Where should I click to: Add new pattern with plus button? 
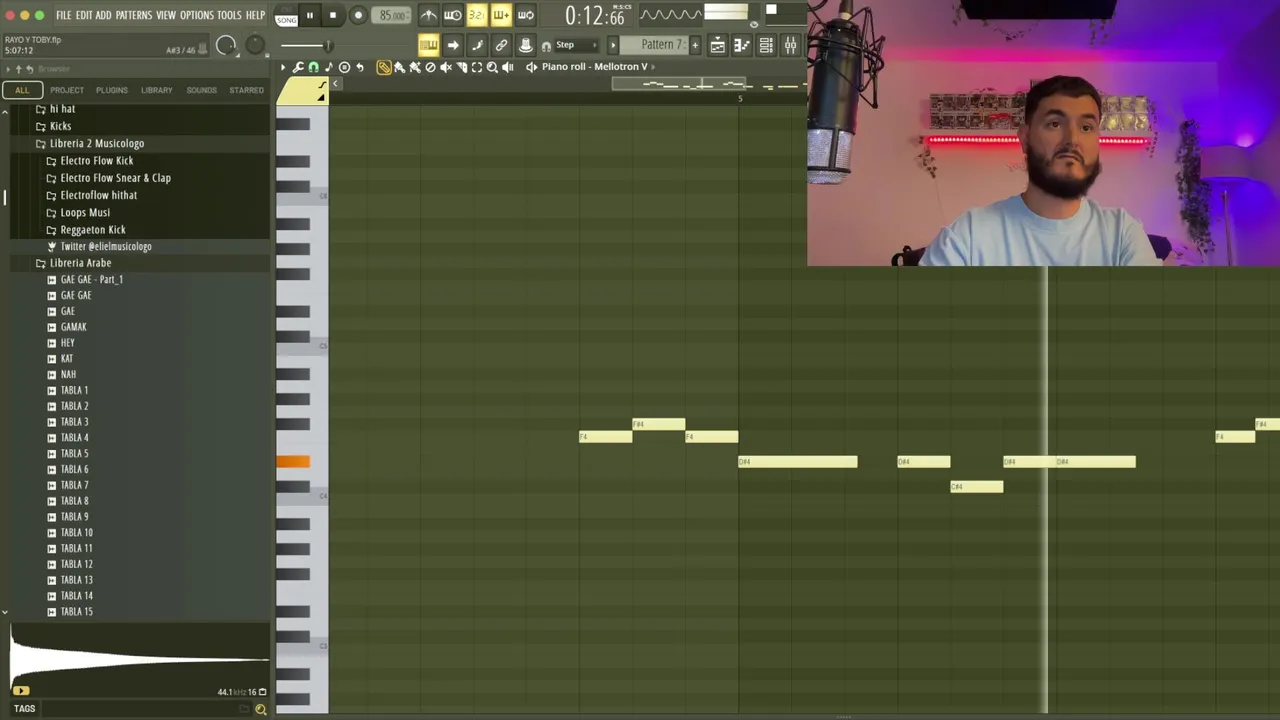tap(695, 45)
